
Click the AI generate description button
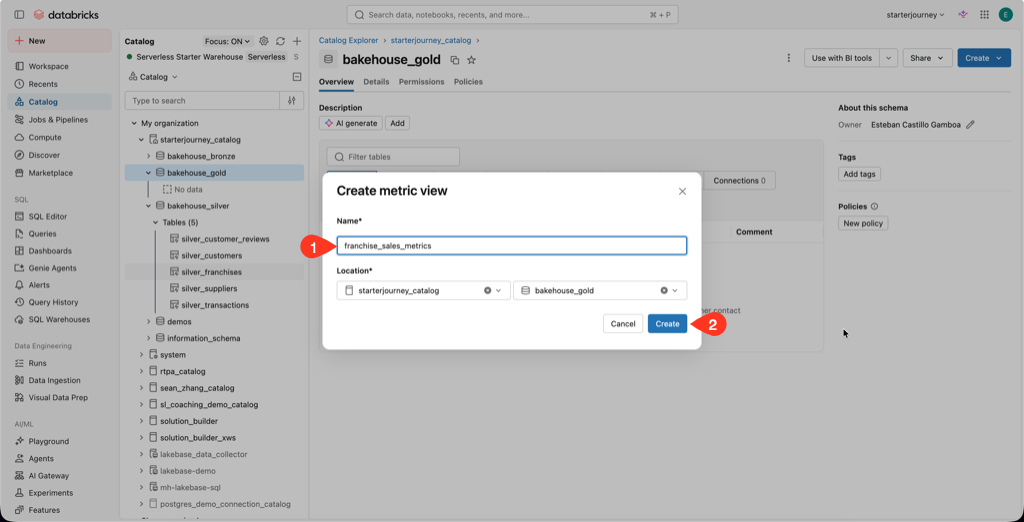coord(351,123)
